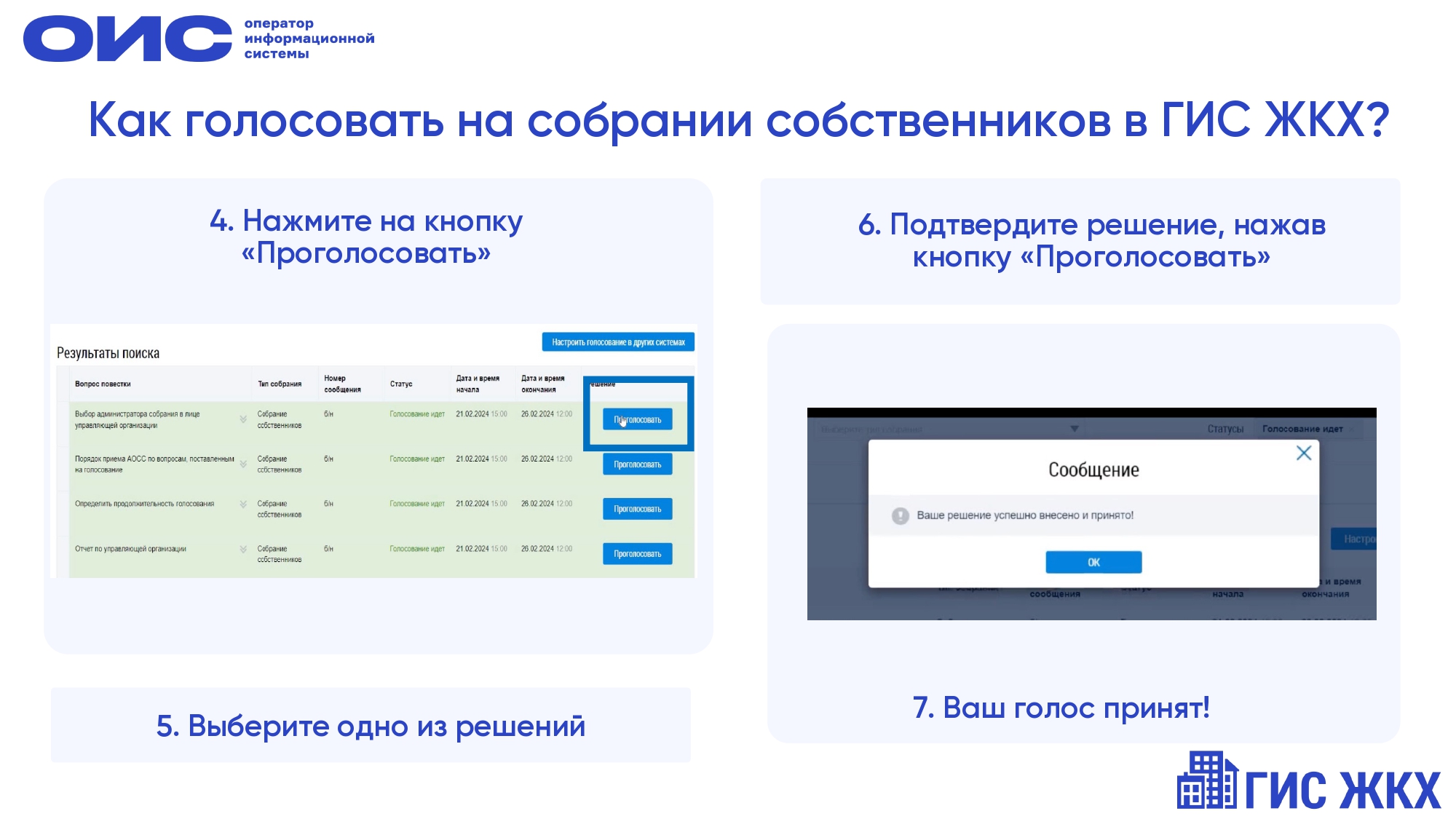The image size is (1456, 819).
Task: Click the 'Дата и время начала' column header
Action: click(x=478, y=384)
